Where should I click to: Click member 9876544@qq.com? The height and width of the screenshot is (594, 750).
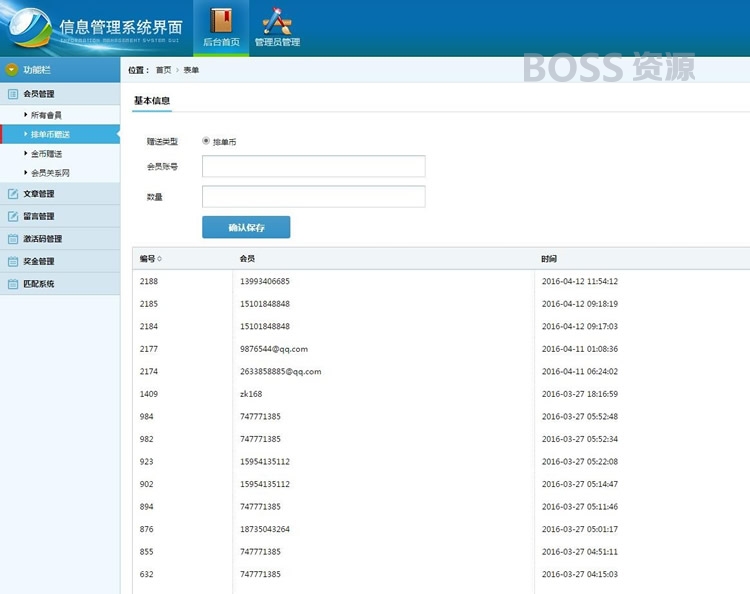click(274, 349)
